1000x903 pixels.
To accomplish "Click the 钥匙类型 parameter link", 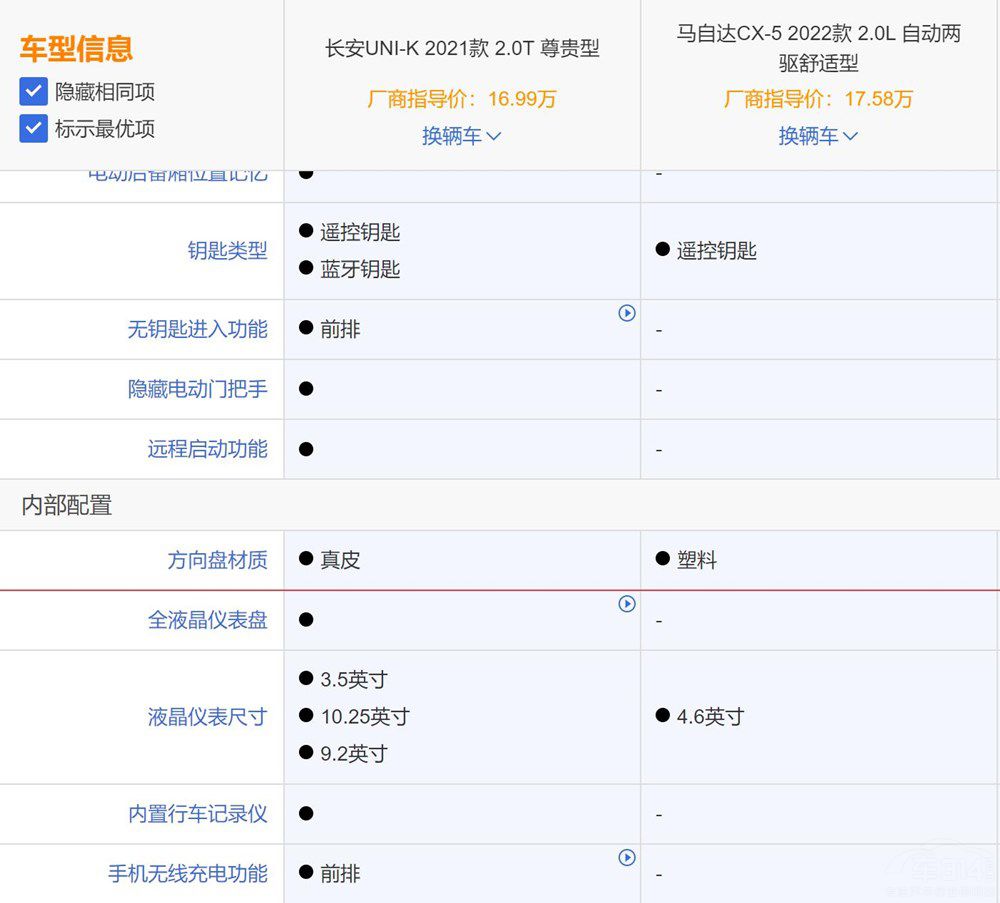I will pos(227,251).
